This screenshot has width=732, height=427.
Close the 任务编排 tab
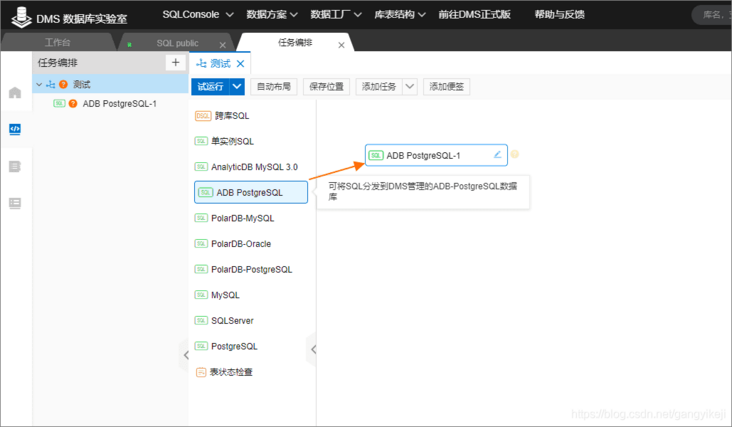click(x=341, y=45)
